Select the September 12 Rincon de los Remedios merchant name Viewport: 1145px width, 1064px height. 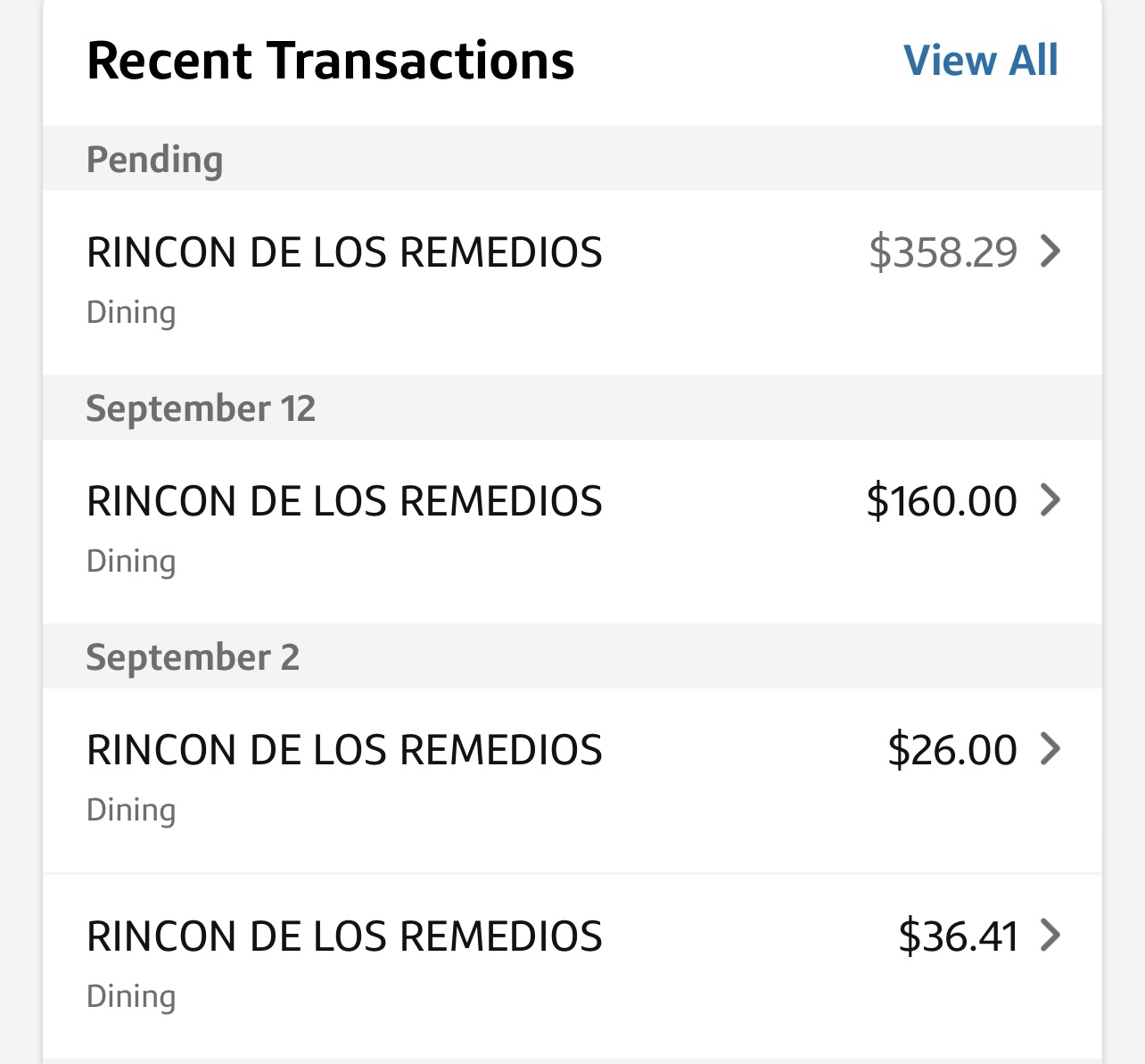click(x=344, y=501)
